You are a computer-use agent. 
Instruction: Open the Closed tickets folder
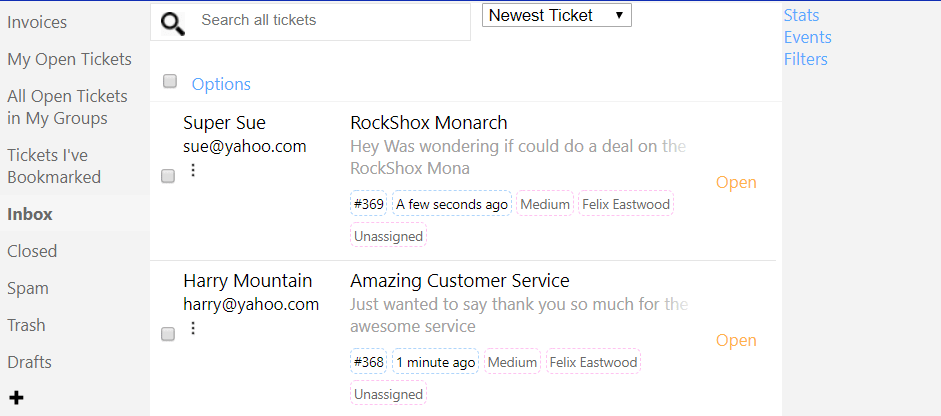pyautogui.click(x=32, y=251)
